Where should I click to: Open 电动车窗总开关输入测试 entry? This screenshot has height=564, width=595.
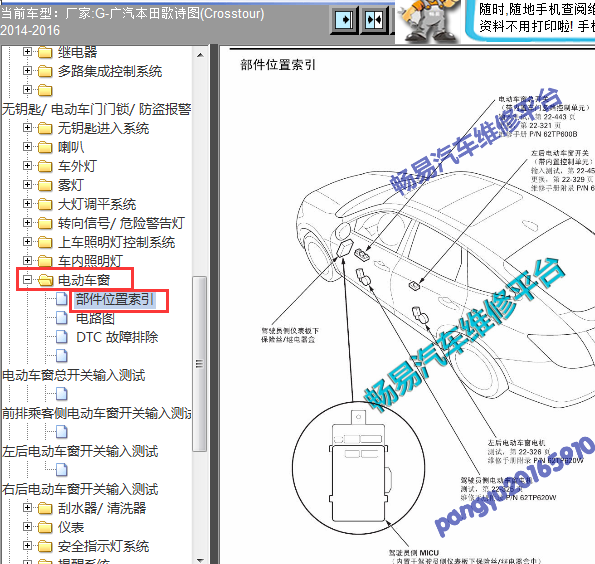(74, 375)
